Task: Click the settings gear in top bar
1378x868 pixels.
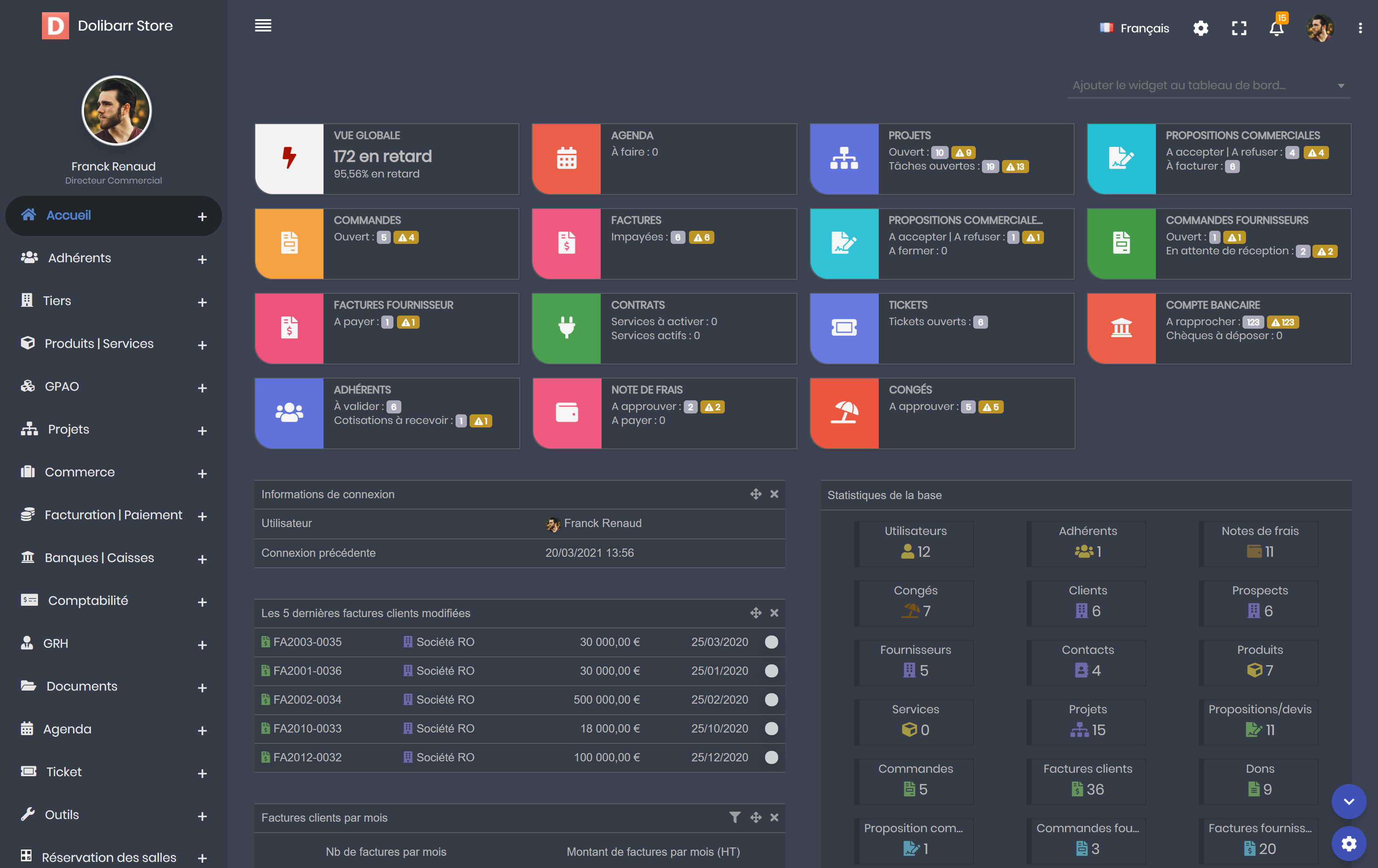Action: (1201, 28)
